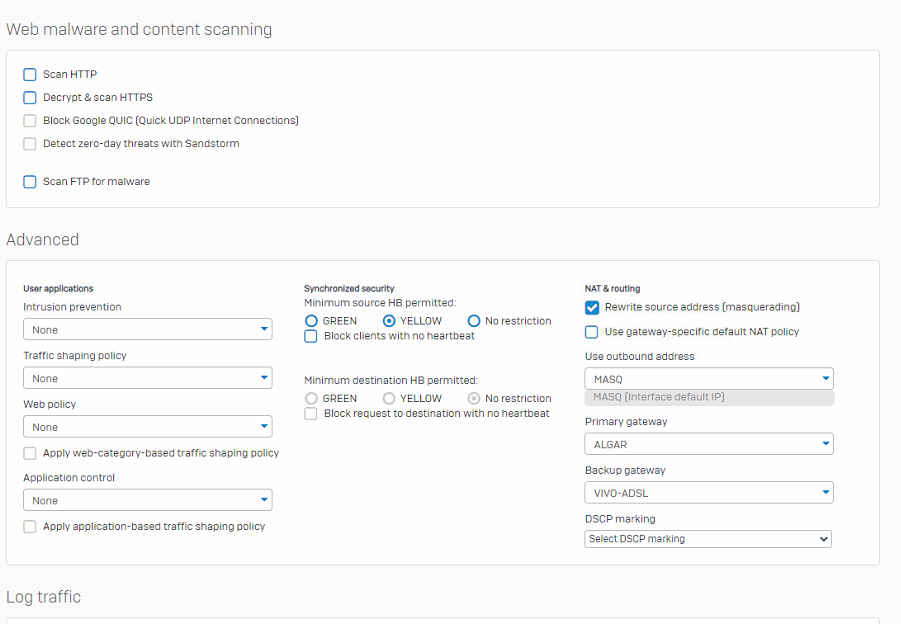Viewport: 901px width, 624px height.
Task: Change Backup gateway VIVO-ADSL dropdown
Action: 709,493
